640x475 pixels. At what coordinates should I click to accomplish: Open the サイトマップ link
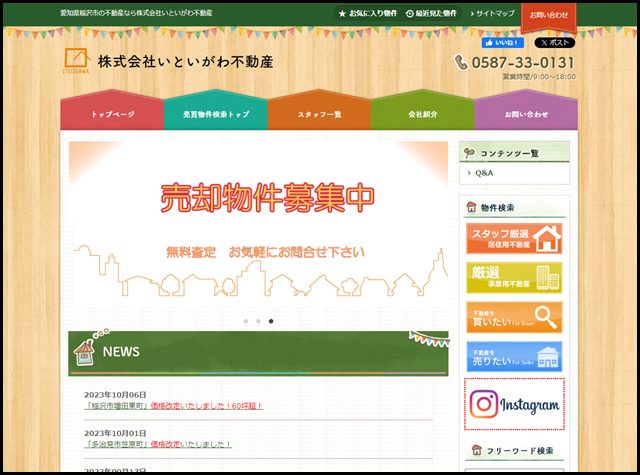click(493, 13)
